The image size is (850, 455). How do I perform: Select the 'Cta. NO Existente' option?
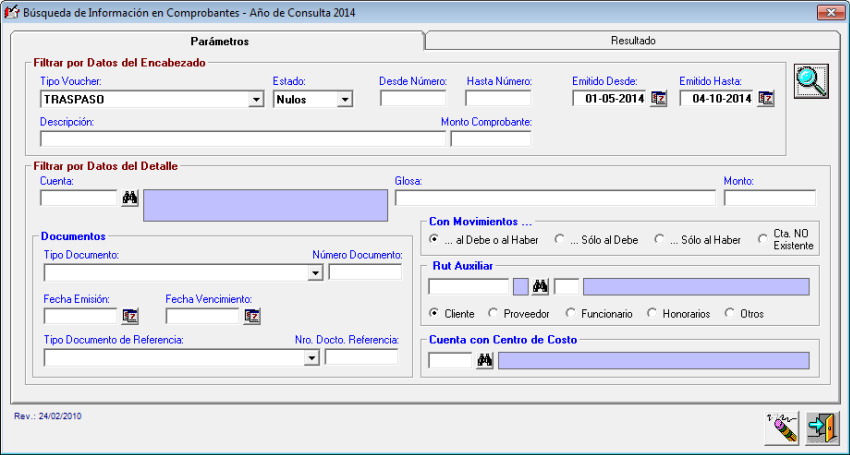point(786,239)
